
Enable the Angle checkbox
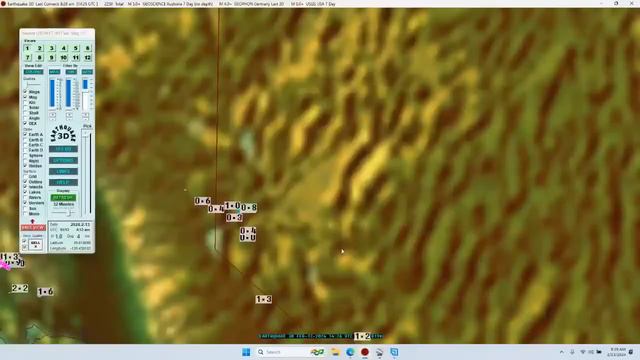pos(25,118)
